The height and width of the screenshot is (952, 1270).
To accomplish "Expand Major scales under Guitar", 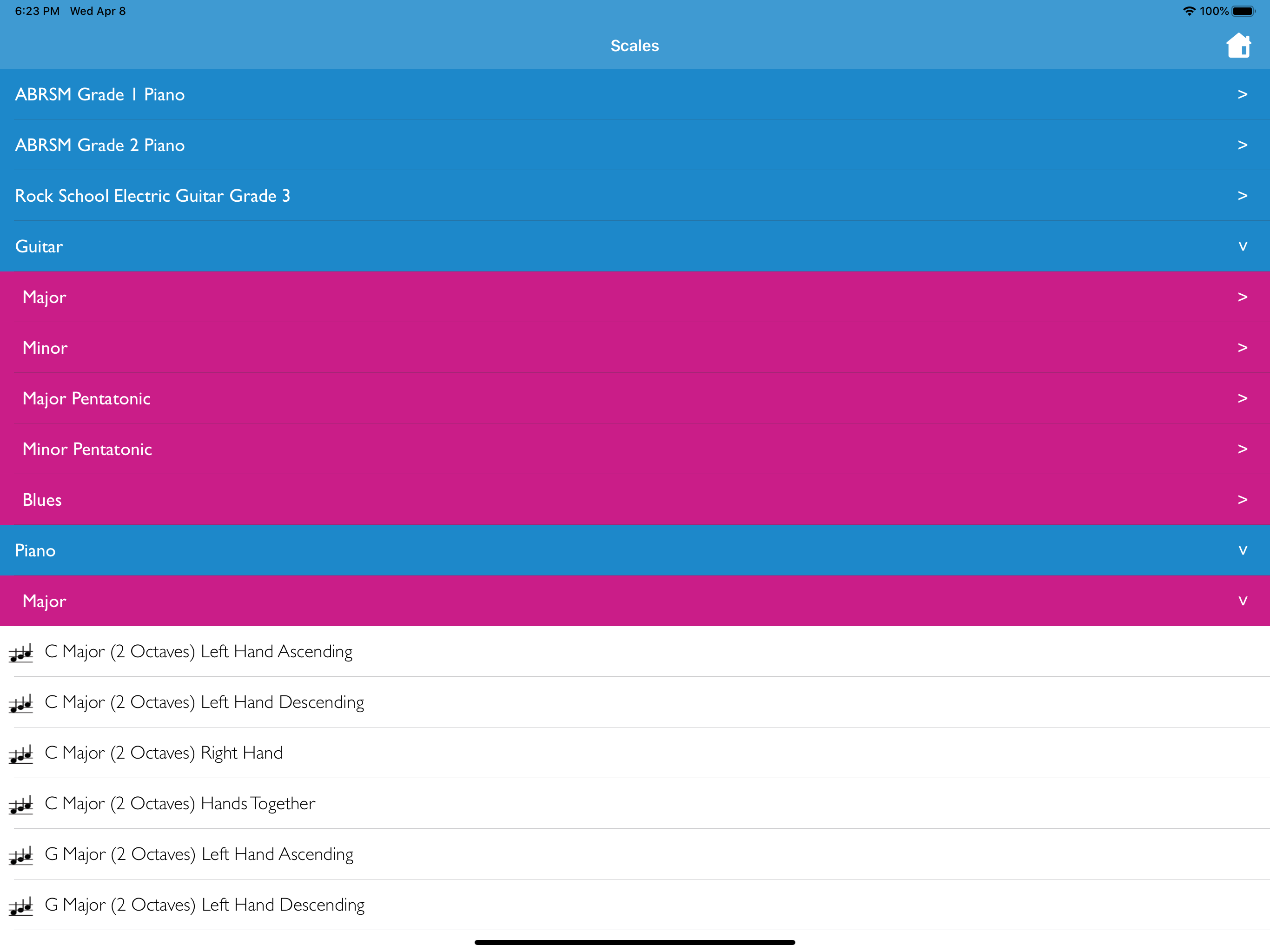I will (x=635, y=297).
